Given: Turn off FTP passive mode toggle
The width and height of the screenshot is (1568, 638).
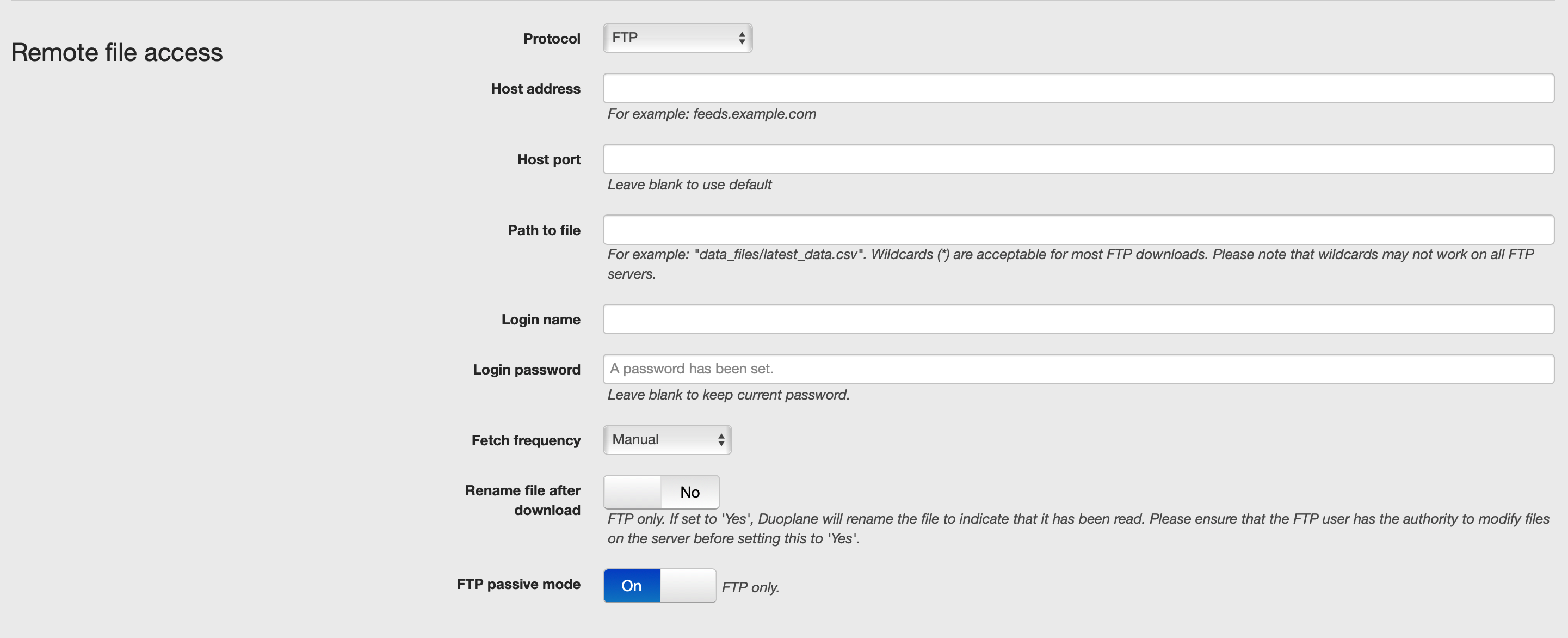Looking at the screenshot, I should pos(659,586).
